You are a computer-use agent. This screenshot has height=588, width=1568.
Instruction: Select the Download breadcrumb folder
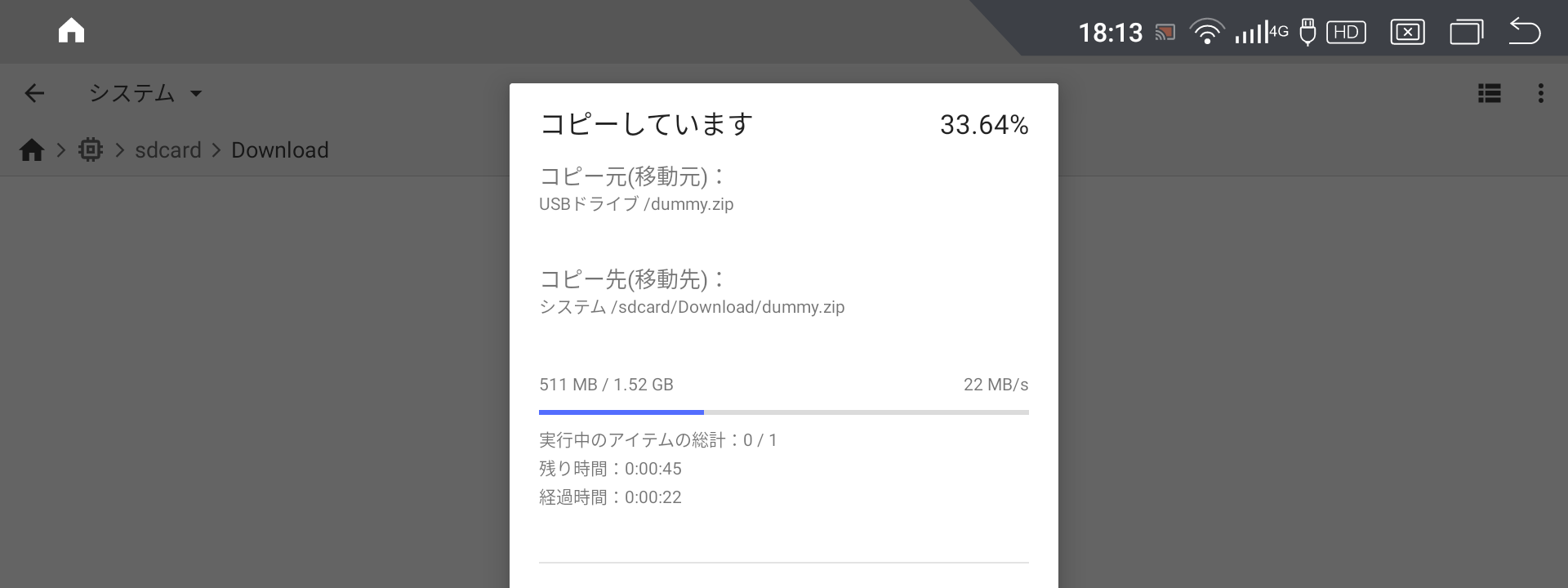[x=280, y=150]
